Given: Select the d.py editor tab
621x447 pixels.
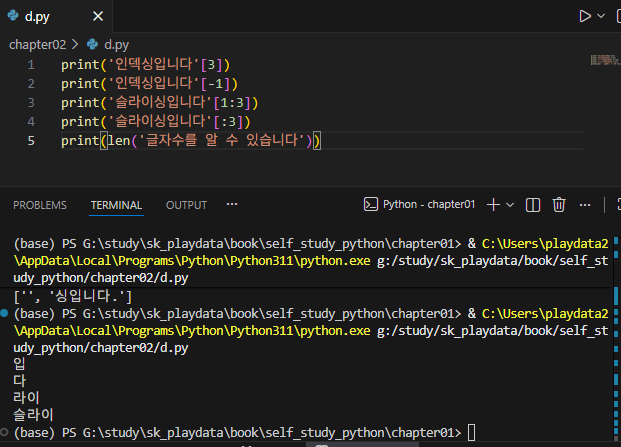Looking at the screenshot, I should click(x=56, y=16).
